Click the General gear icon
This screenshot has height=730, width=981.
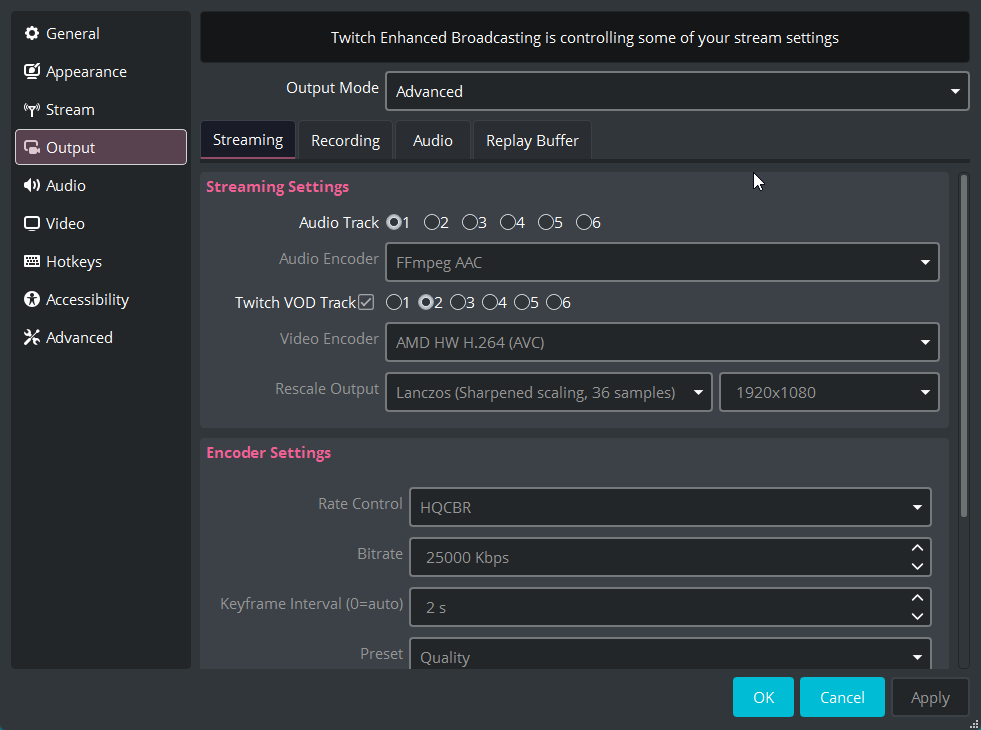[31, 33]
